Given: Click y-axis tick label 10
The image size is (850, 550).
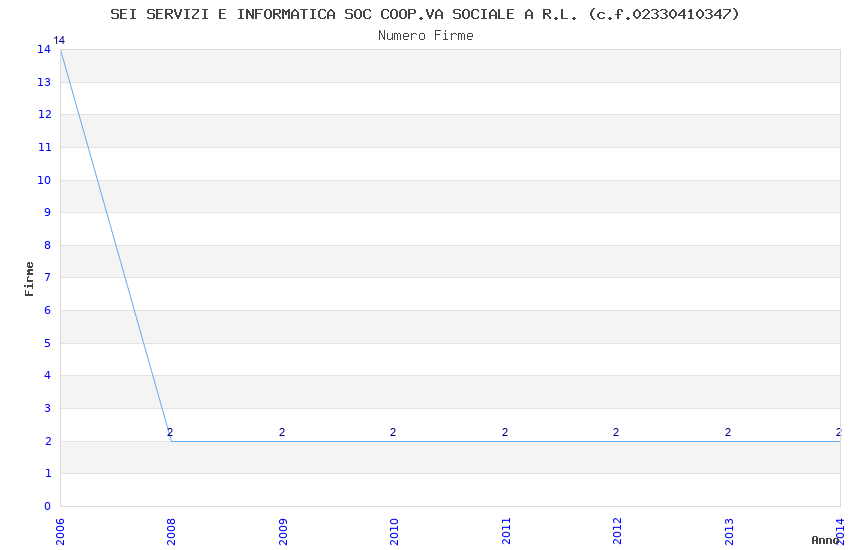Looking at the screenshot, I should 44,180.
